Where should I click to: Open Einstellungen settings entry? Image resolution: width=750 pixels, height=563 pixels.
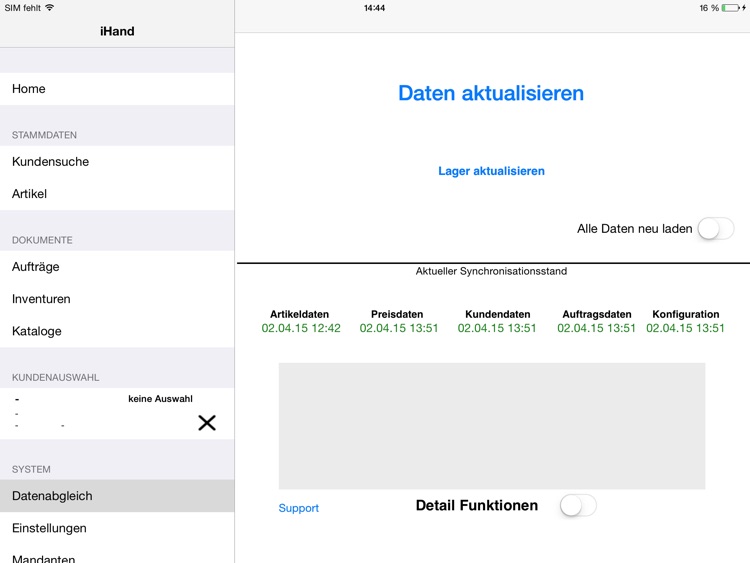coord(117,528)
